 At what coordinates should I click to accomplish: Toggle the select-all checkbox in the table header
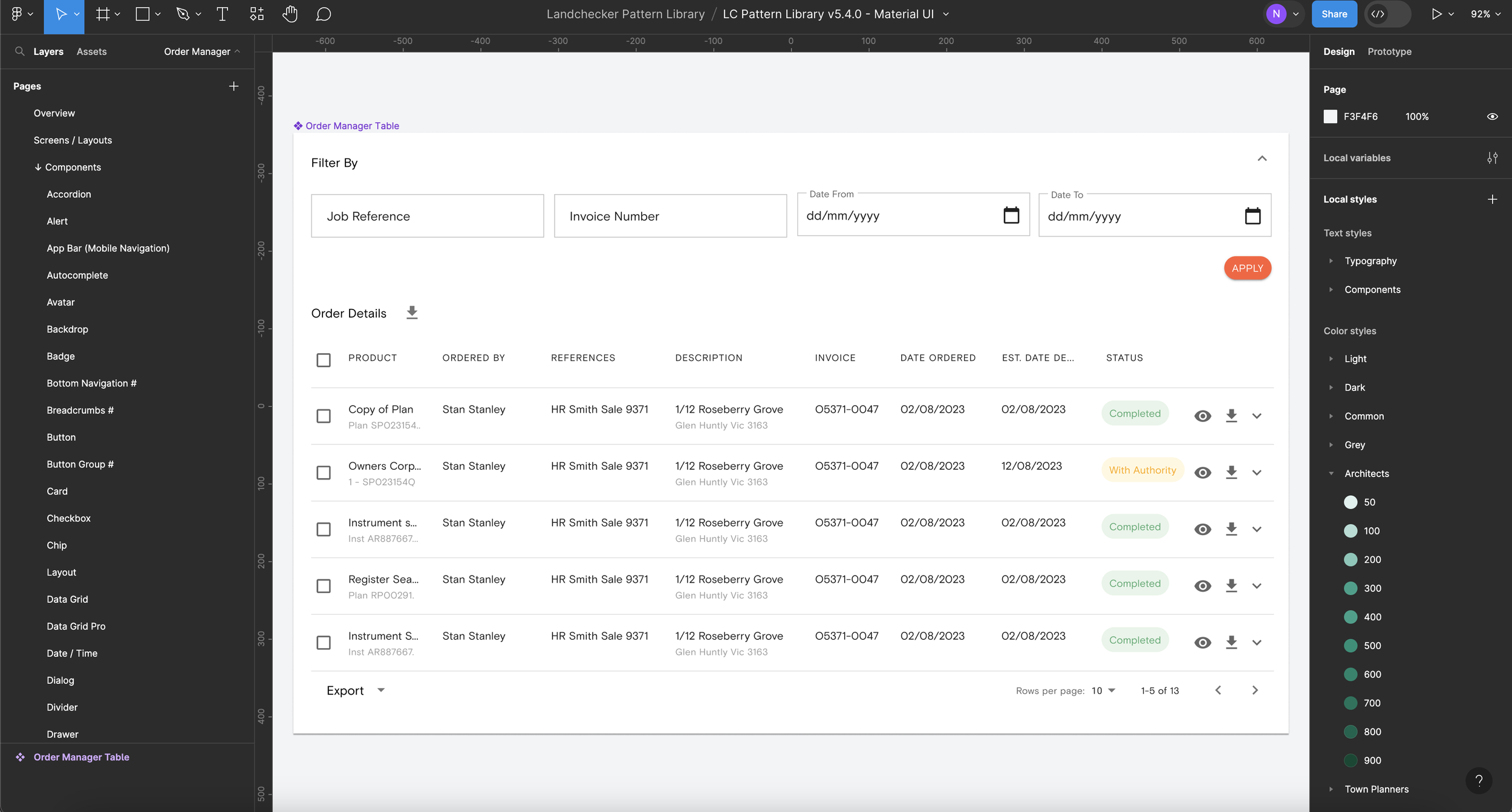click(324, 359)
